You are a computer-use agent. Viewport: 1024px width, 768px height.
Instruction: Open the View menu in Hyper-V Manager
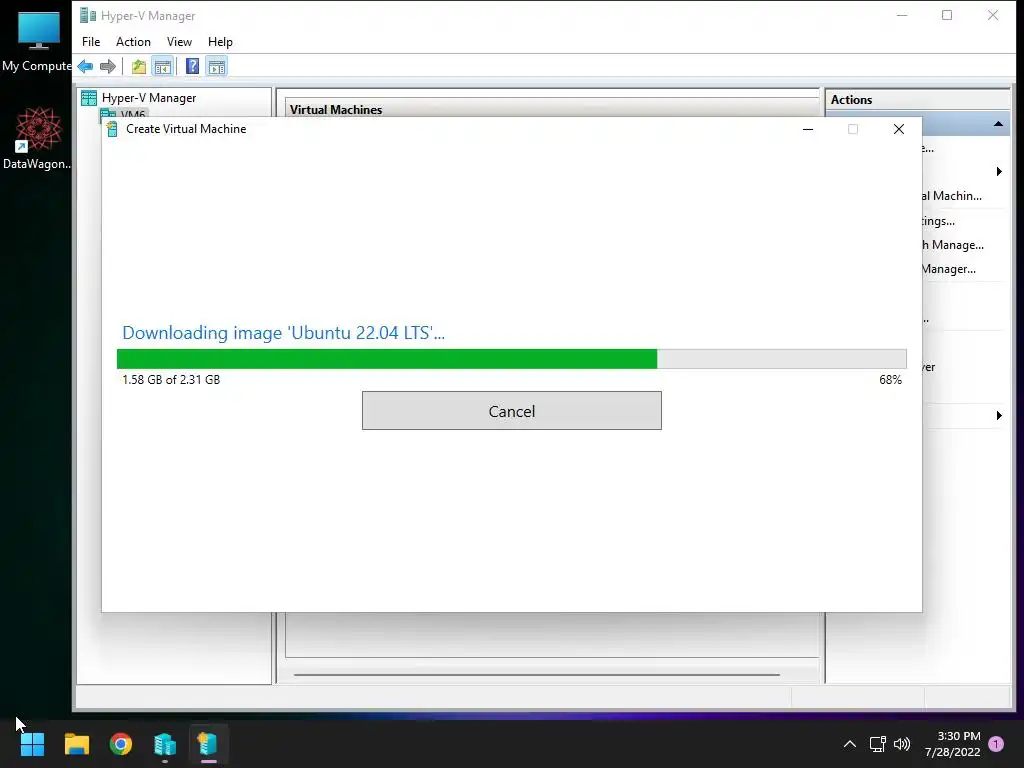point(179,42)
